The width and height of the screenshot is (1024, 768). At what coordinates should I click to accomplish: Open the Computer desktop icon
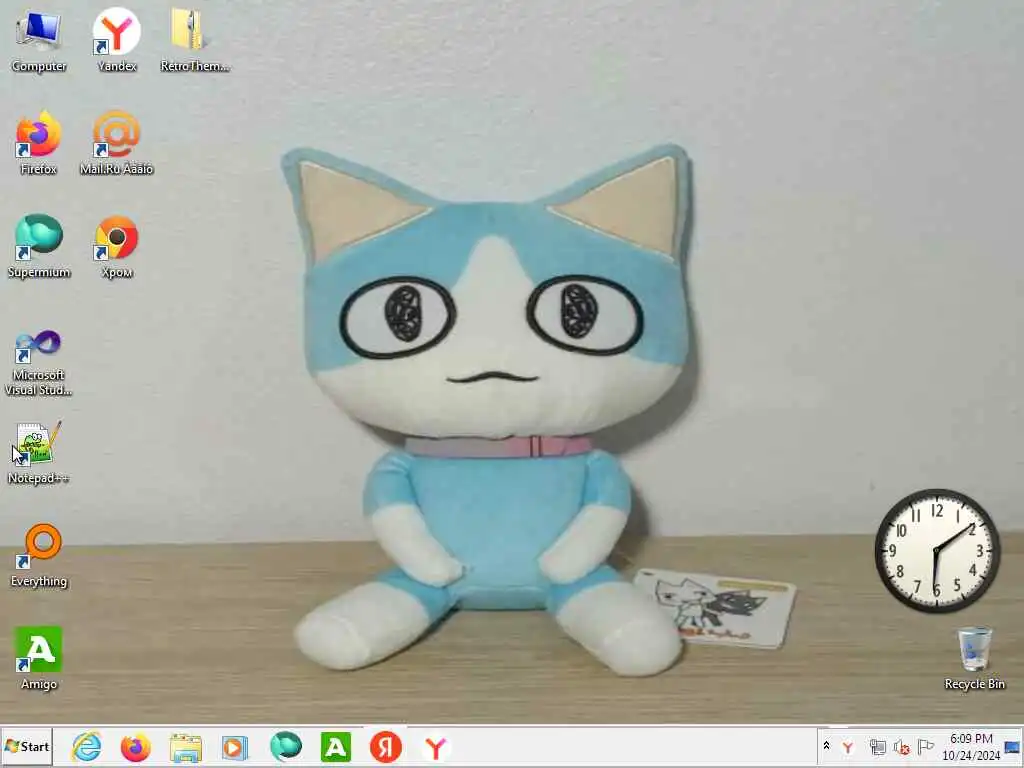pos(39,40)
